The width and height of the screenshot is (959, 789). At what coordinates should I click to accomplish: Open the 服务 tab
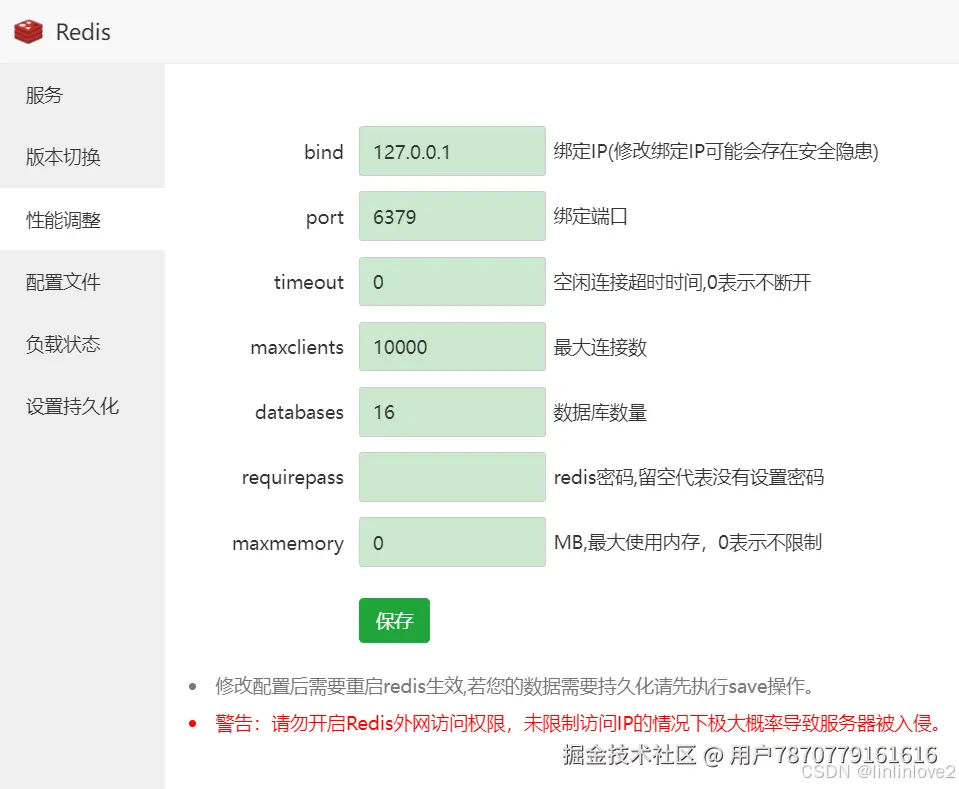82,95
